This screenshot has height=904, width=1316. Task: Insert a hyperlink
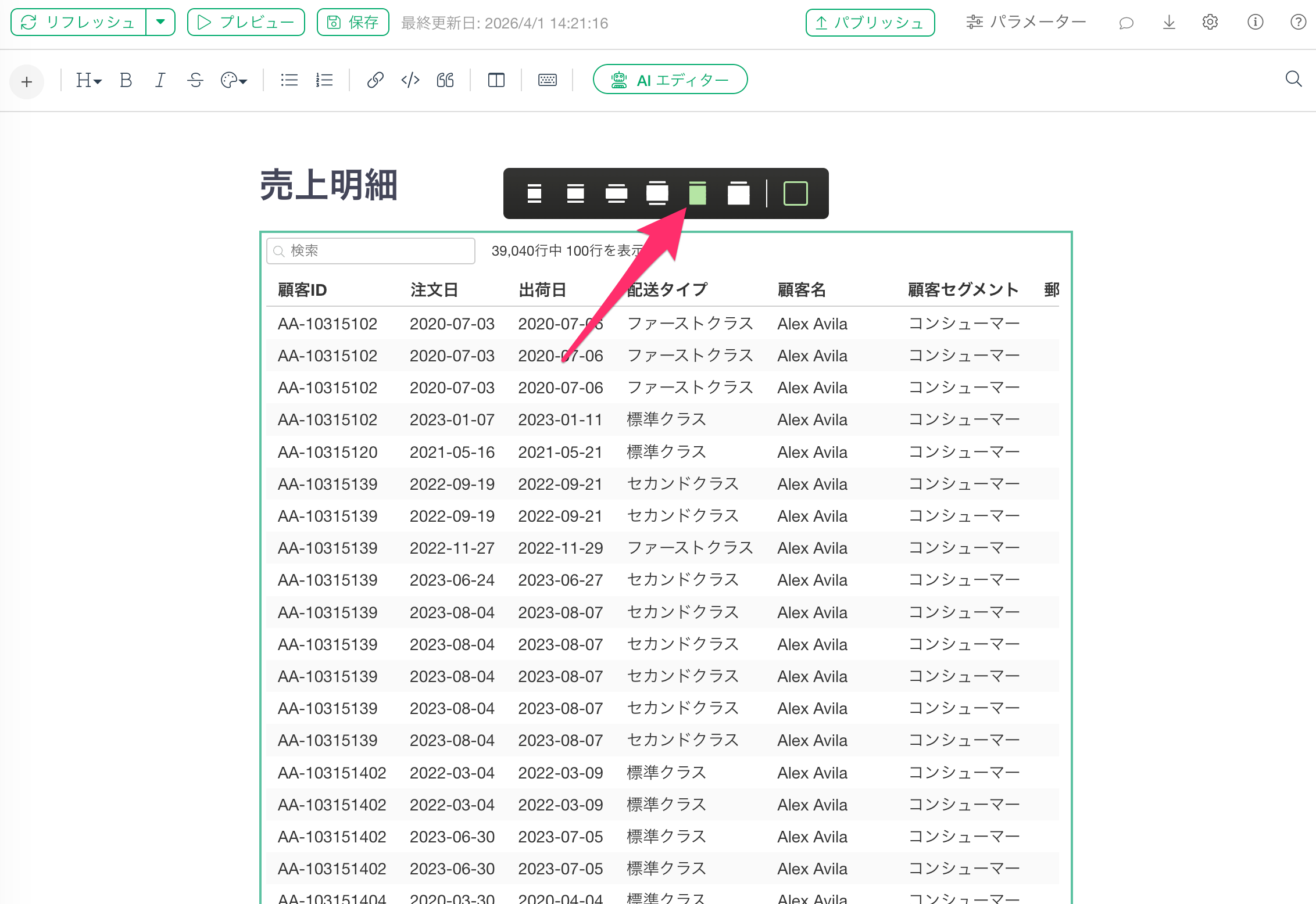375,80
